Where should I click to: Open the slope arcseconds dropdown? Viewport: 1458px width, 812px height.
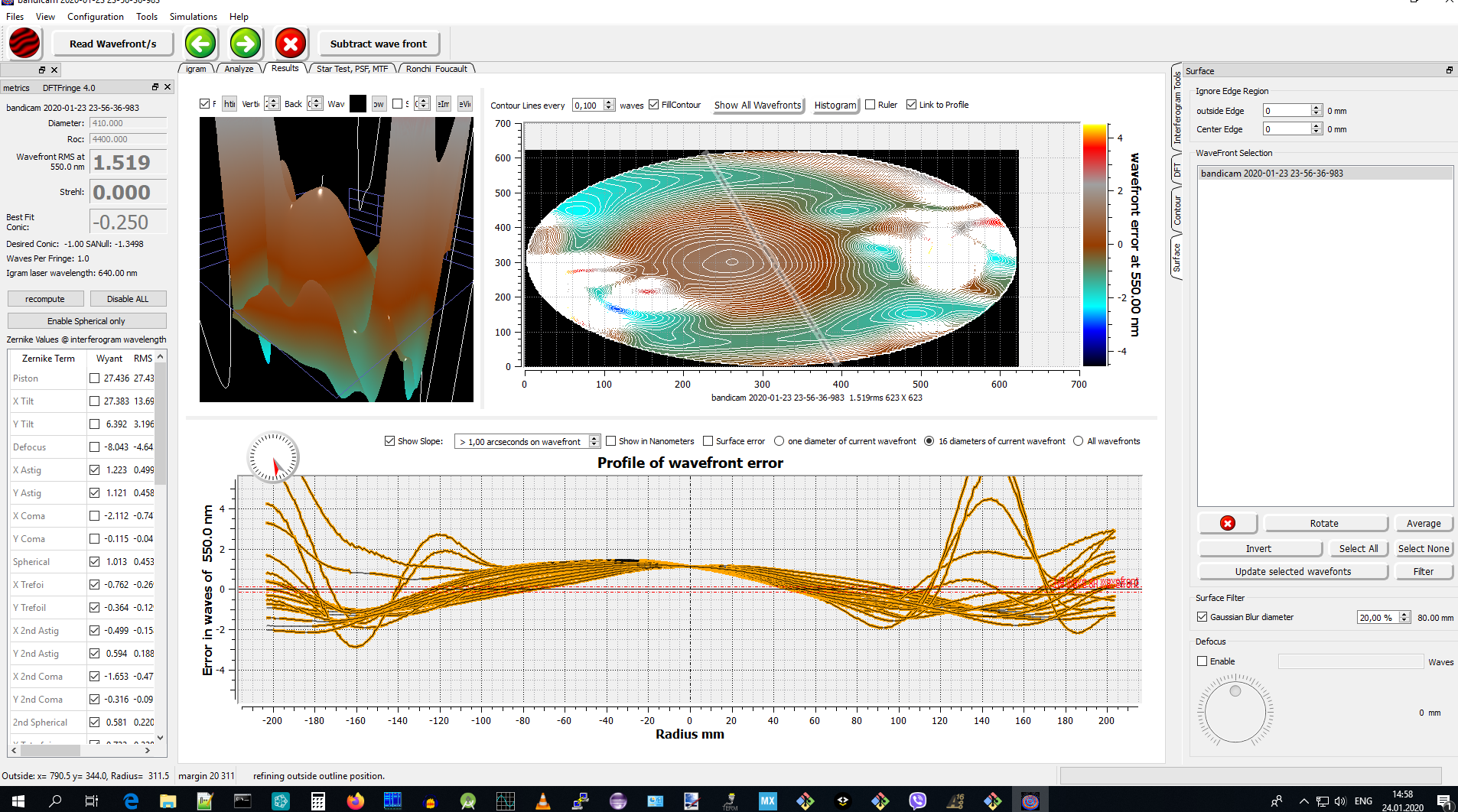(x=594, y=441)
